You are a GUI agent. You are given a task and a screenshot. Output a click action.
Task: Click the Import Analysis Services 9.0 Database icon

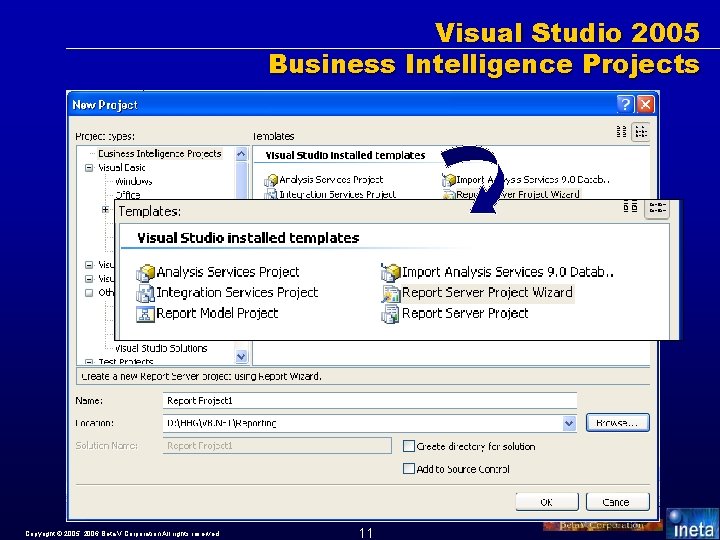click(391, 272)
